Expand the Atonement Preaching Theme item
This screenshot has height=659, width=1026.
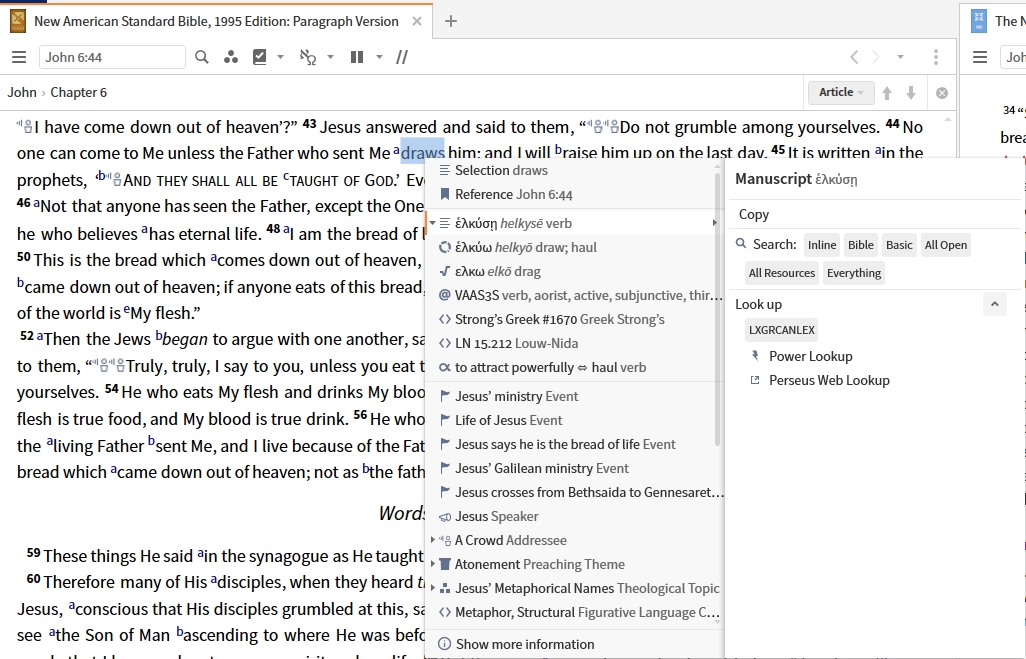pyautogui.click(x=433, y=563)
